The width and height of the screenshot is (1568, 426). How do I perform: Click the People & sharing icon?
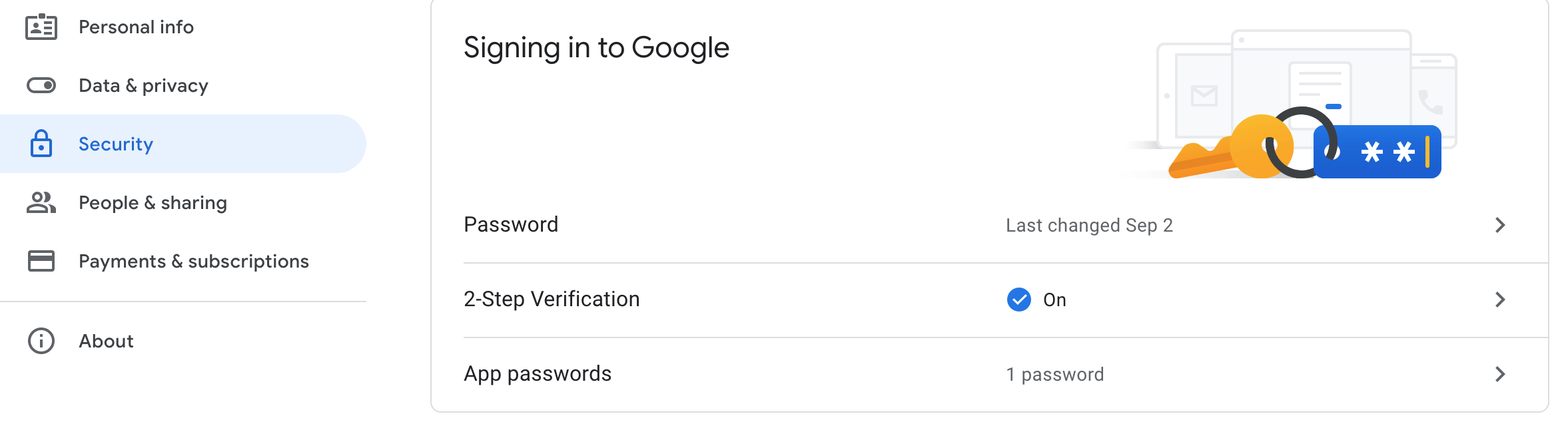[41, 202]
